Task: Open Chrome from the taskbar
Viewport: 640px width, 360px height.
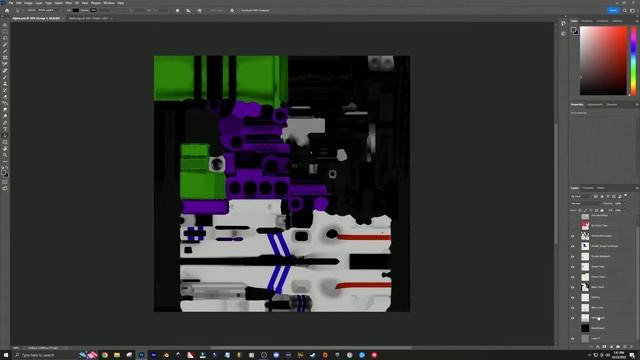Action: point(105,355)
